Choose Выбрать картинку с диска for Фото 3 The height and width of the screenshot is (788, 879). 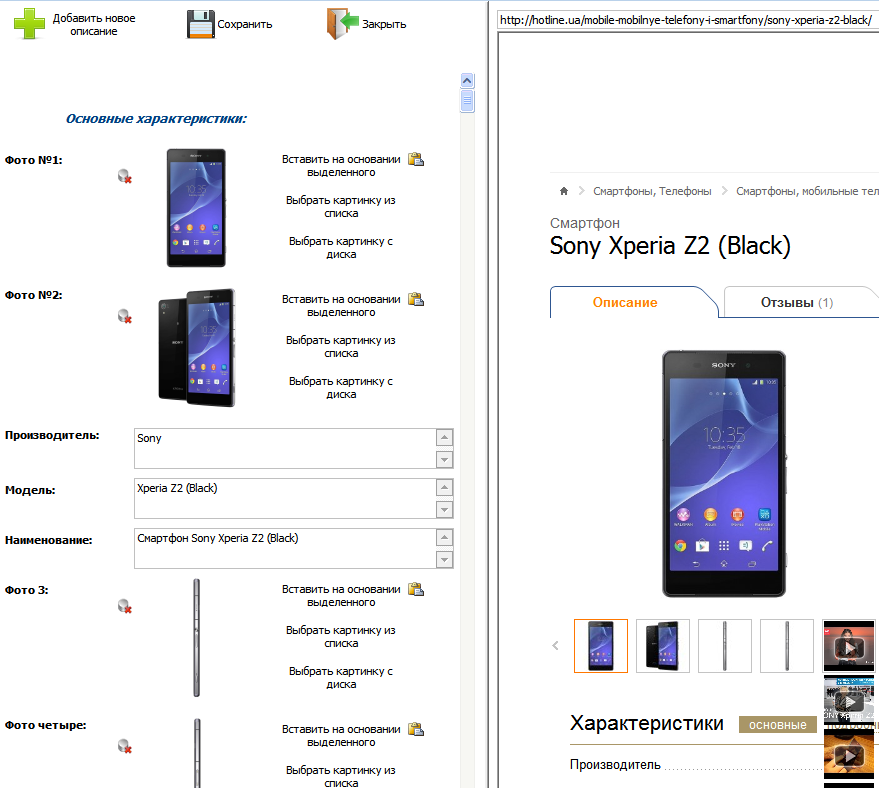point(341,678)
